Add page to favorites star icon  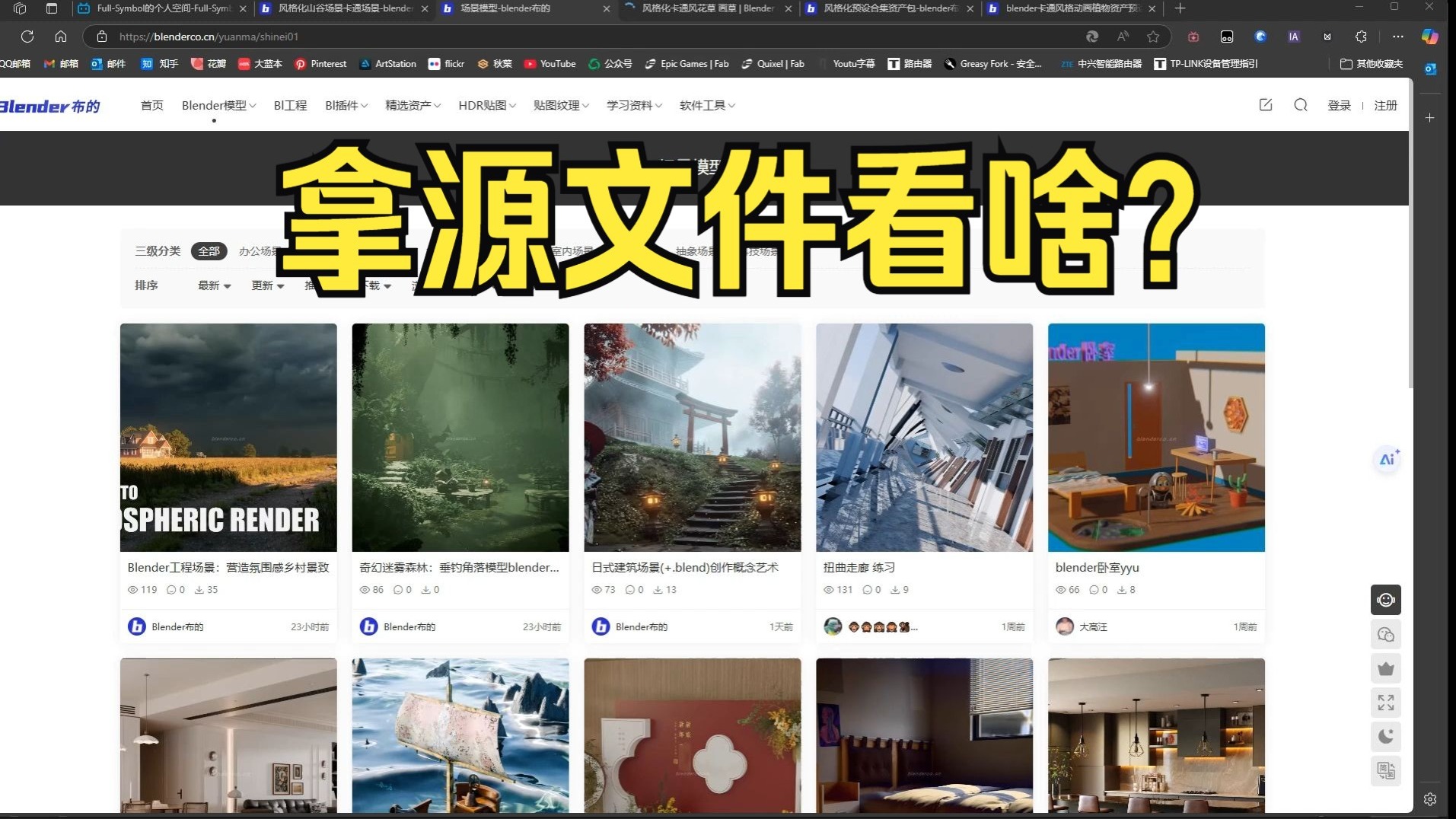[1153, 37]
